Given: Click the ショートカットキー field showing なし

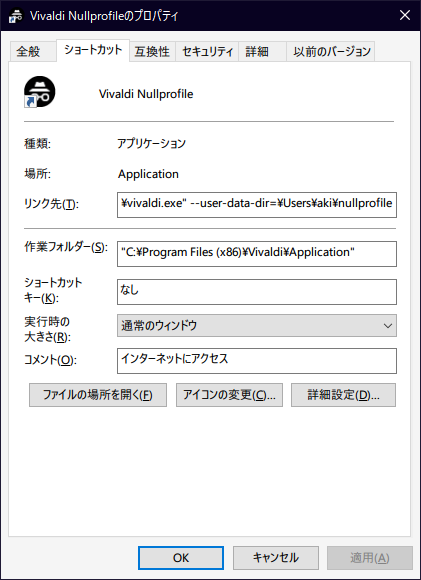Looking at the screenshot, I should pos(257,292).
